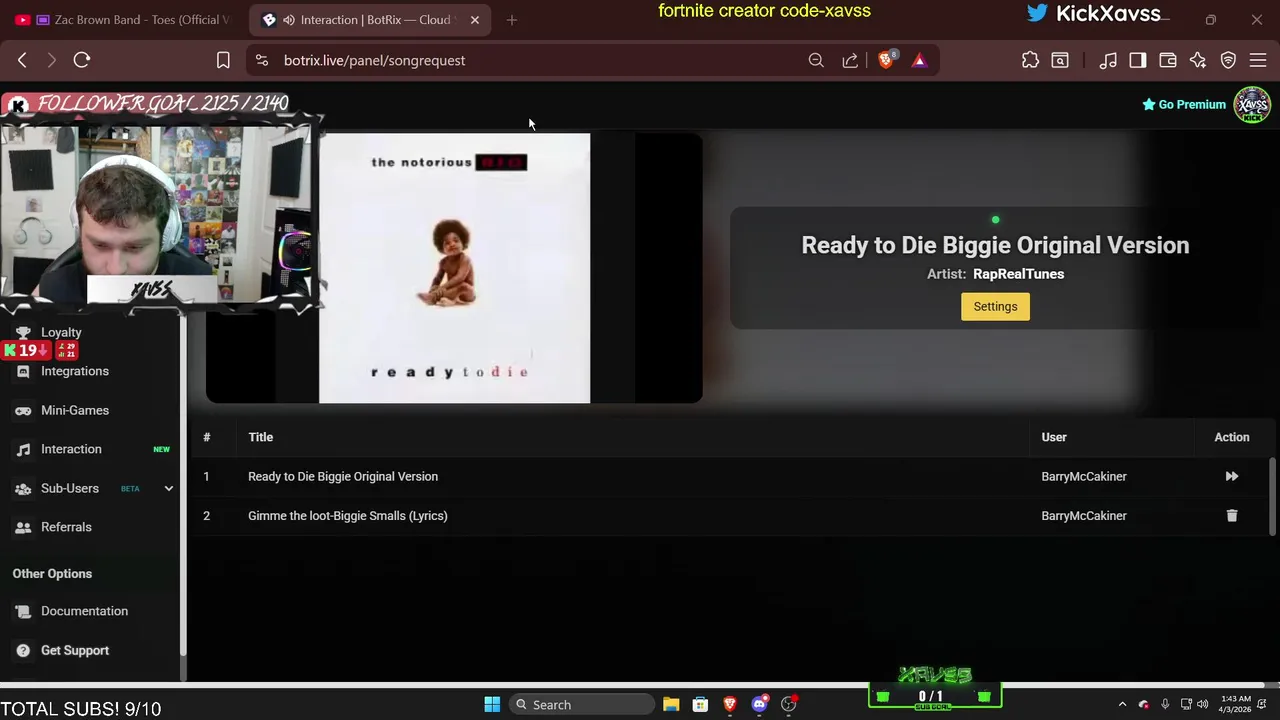This screenshot has width=1280, height=720.
Task: Open the Xavss profile avatar menu
Action: [1252, 104]
